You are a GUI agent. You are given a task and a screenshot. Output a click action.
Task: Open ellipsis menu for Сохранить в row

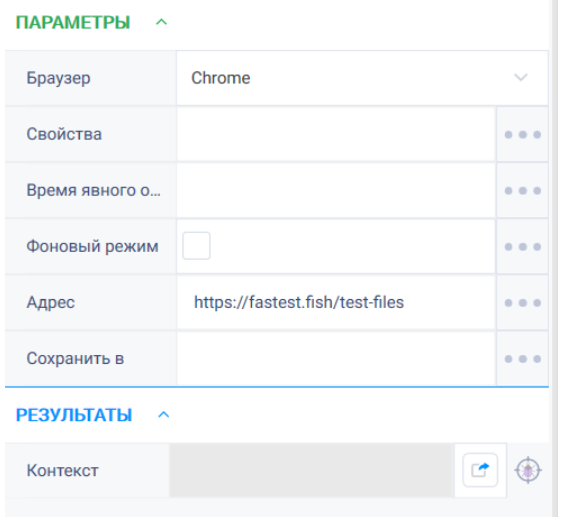pos(522,359)
